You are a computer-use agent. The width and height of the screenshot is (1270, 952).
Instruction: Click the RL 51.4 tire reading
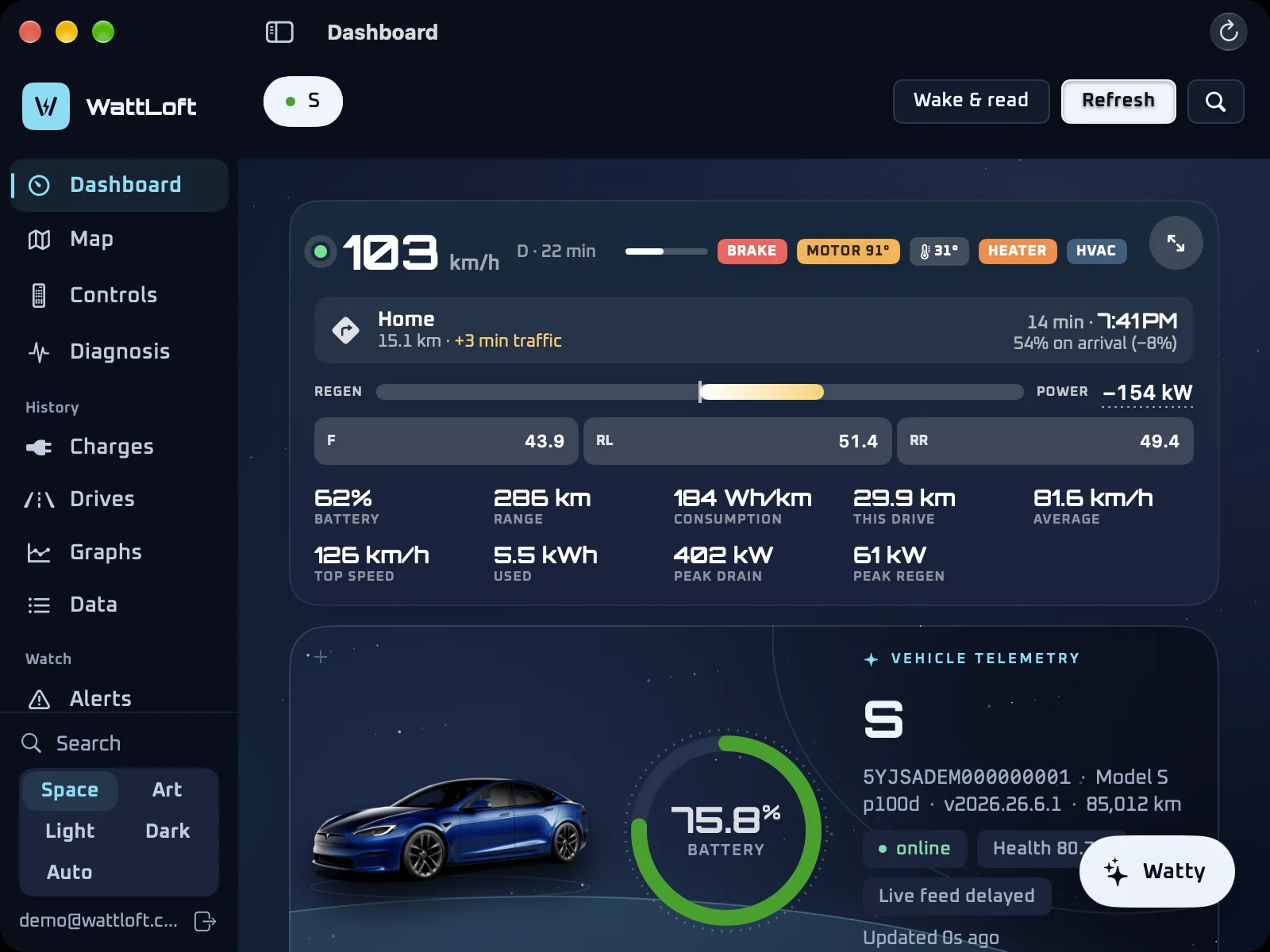[x=737, y=441]
